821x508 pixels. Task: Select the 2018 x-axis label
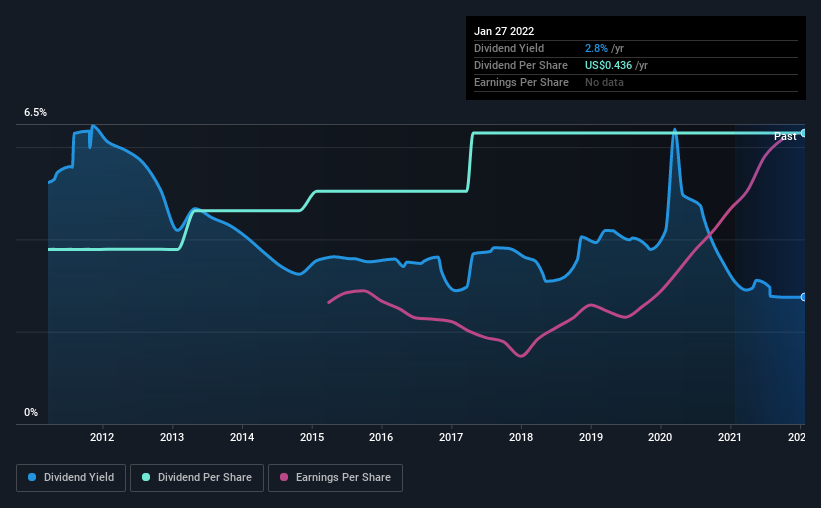coord(521,437)
